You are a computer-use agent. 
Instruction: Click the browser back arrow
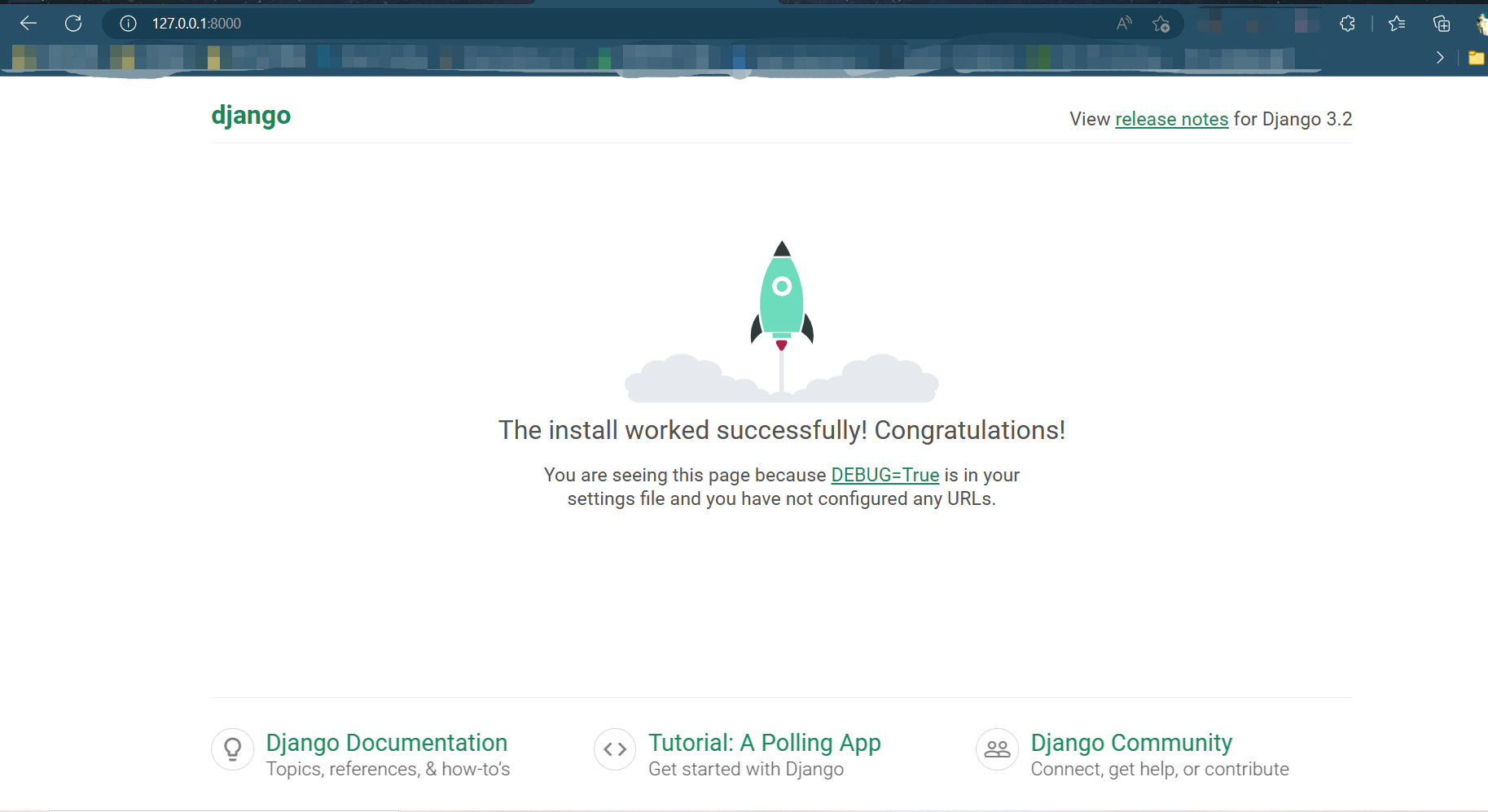[29, 24]
